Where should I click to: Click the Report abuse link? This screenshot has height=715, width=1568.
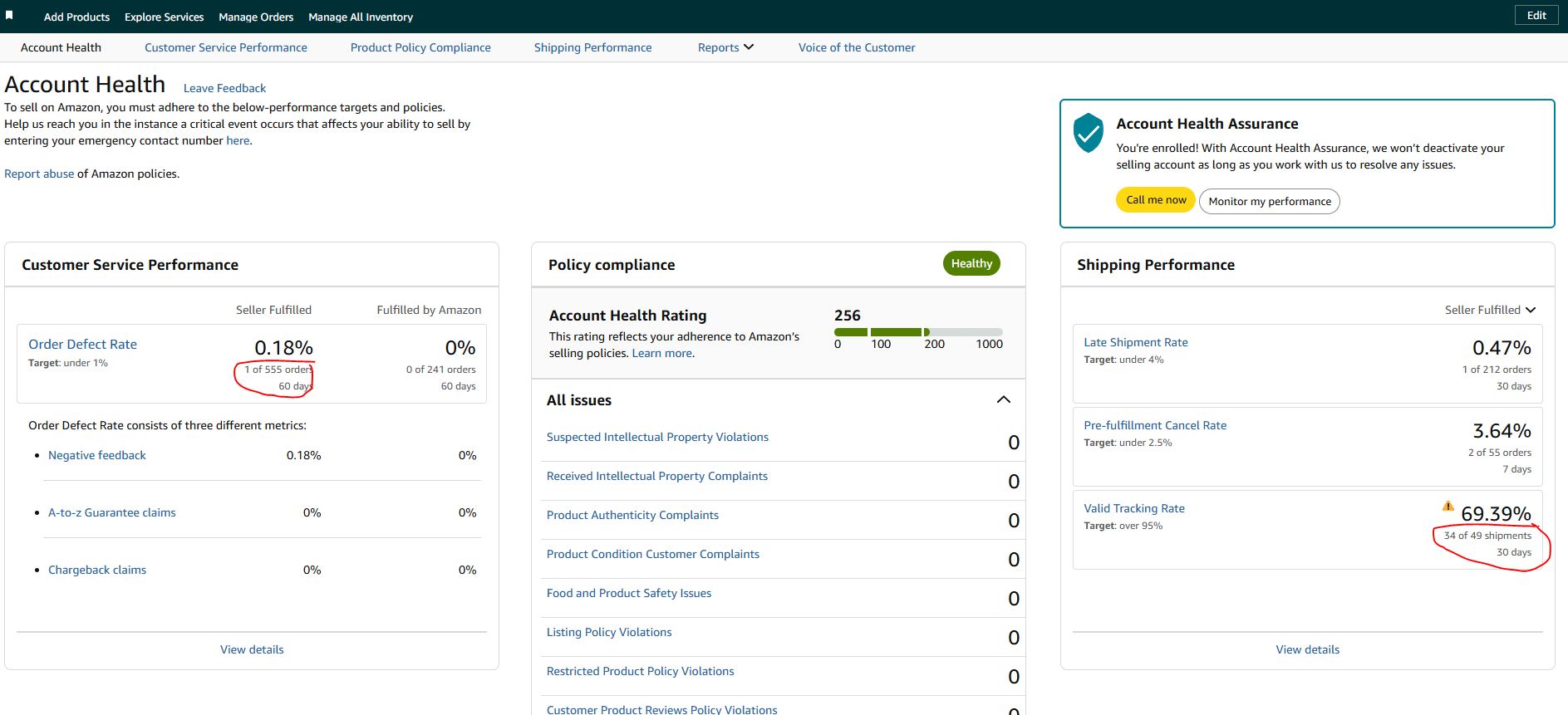click(x=39, y=174)
